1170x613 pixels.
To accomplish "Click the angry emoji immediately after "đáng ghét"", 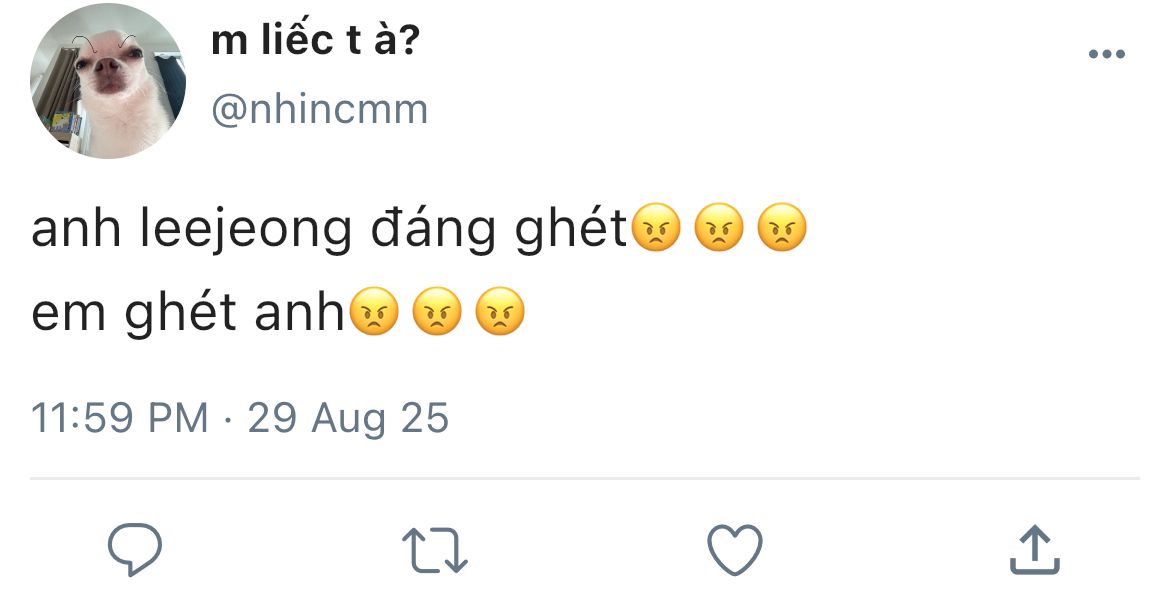I will (x=656, y=229).
